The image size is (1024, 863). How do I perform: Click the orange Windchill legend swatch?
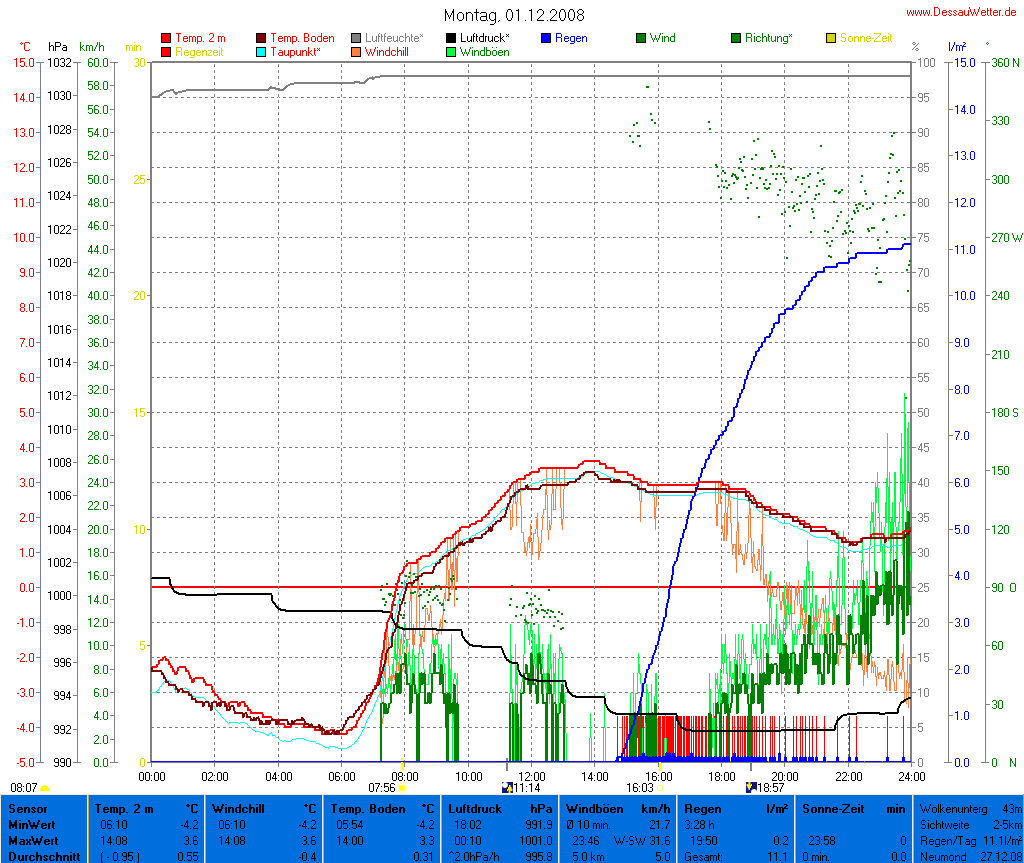click(356, 51)
